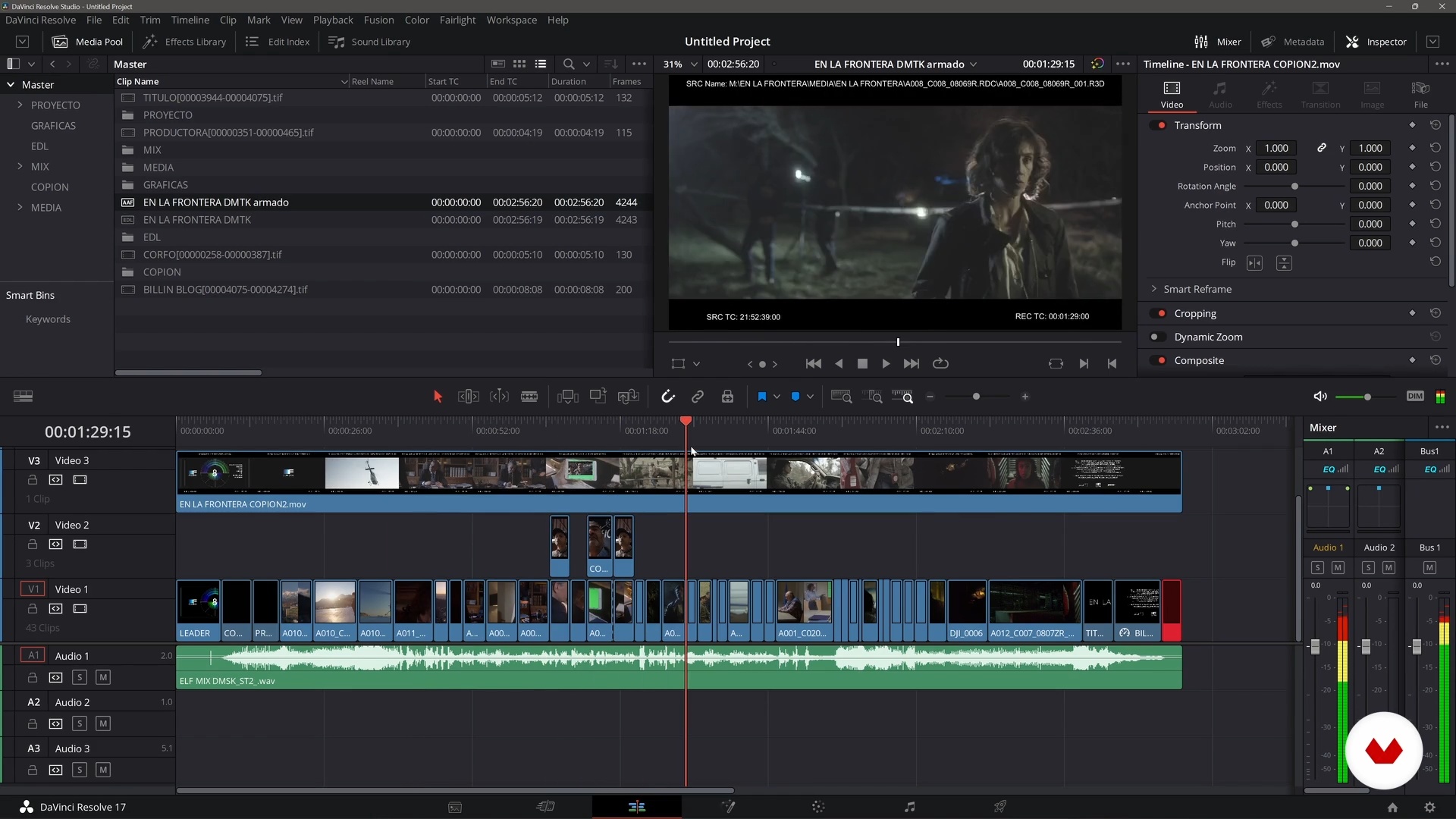
Task: Open the Edit Index panel
Action: (278, 42)
